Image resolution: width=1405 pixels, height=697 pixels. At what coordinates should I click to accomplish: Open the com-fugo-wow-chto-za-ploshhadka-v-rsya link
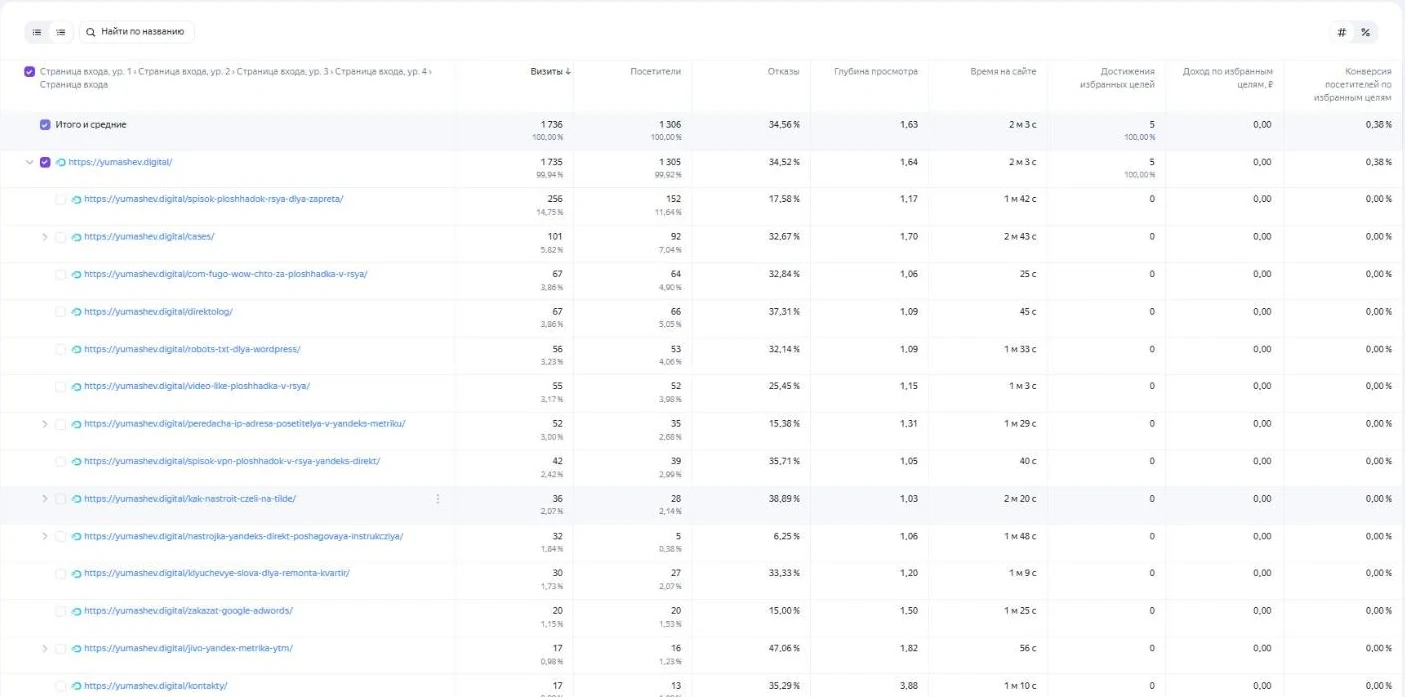point(226,274)
